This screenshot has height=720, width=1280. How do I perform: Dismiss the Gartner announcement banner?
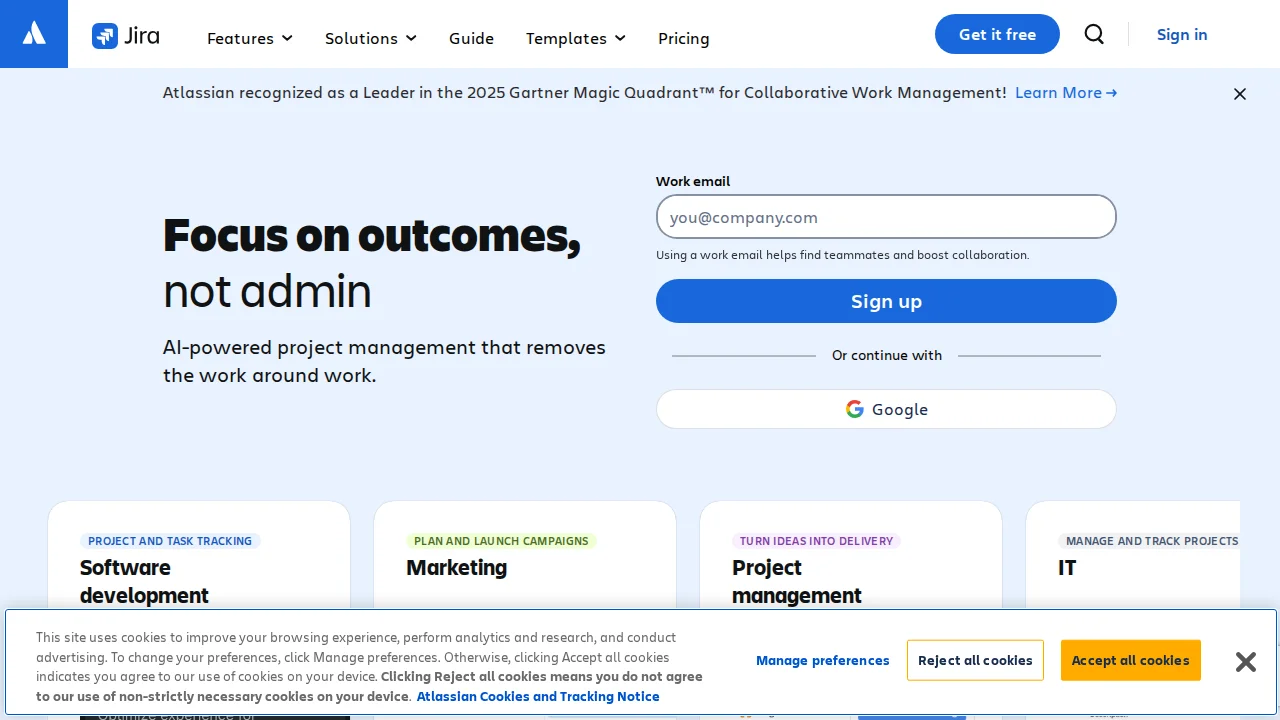pos(1240,94)
